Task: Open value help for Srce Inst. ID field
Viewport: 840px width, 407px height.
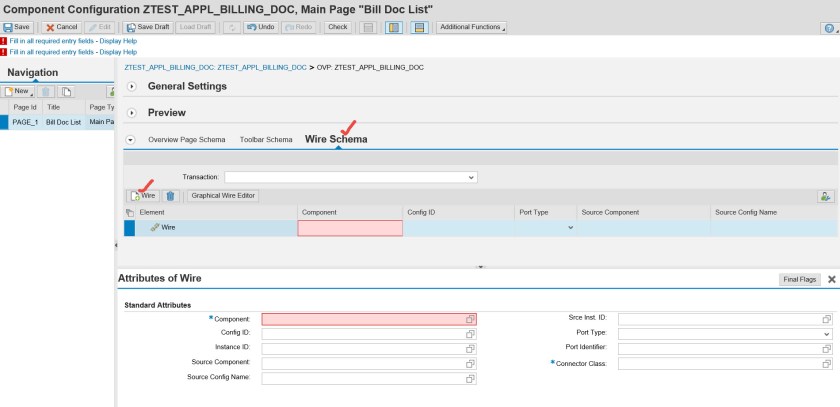Action: point(827,319)
